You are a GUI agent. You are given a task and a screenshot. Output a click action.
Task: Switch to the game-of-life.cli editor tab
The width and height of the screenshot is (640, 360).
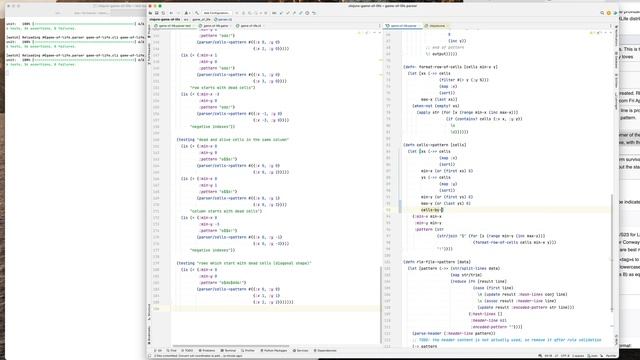(250, 26)
